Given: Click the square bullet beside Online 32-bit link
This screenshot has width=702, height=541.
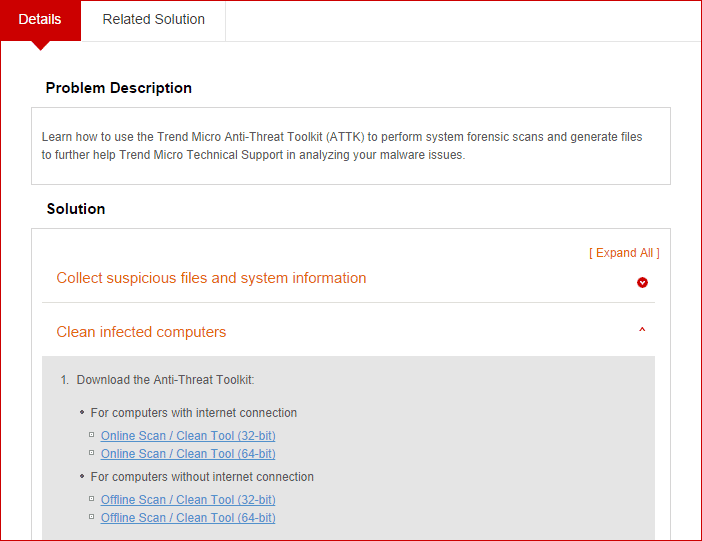Looking at the screenshot, I should click(92, 434).
